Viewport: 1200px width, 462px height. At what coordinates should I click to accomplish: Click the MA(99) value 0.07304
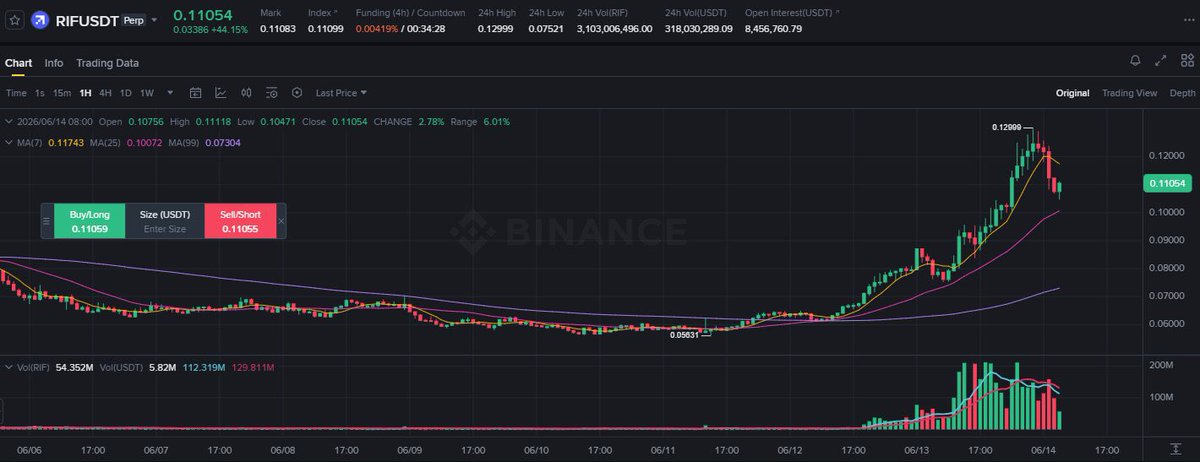click(x=222, y=143)
